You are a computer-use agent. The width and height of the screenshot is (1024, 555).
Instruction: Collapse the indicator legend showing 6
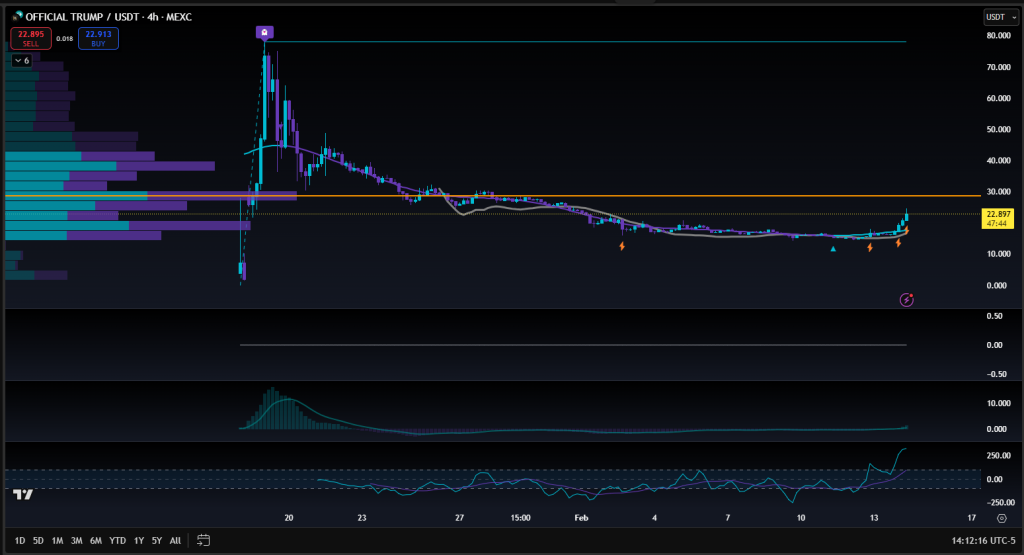pyautogui.click(x=22, y=61)
